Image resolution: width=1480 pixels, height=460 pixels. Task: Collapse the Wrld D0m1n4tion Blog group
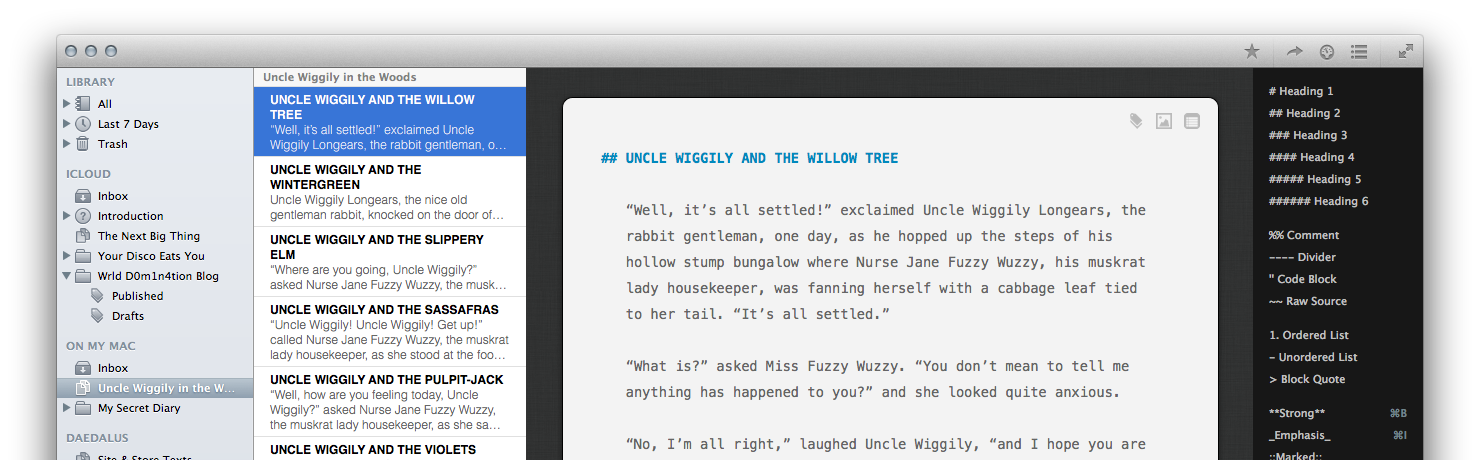[67, 276]
